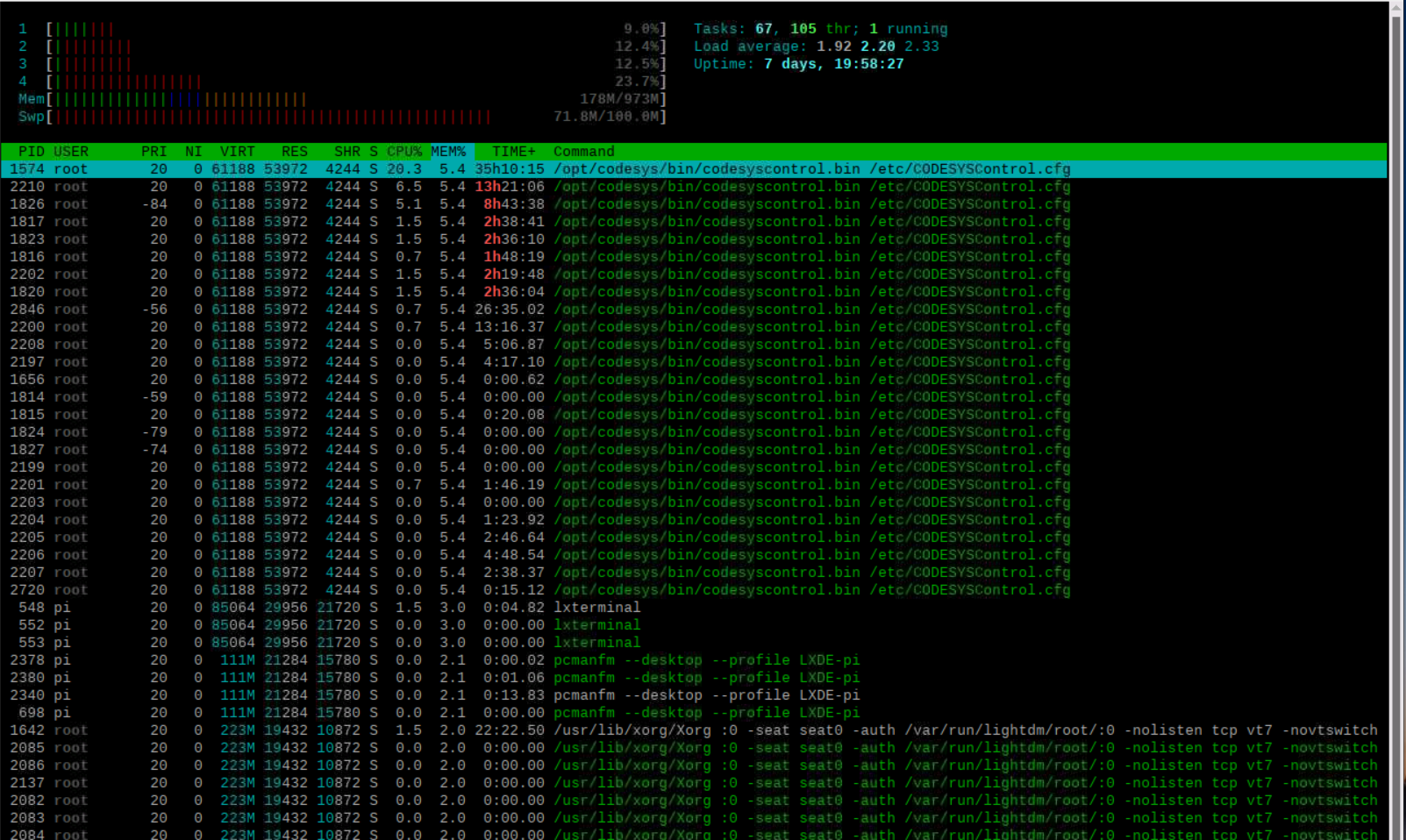This screenshot has height=840, width=1406.
Task: Sort by the USER column header
Action: [71, 152]
